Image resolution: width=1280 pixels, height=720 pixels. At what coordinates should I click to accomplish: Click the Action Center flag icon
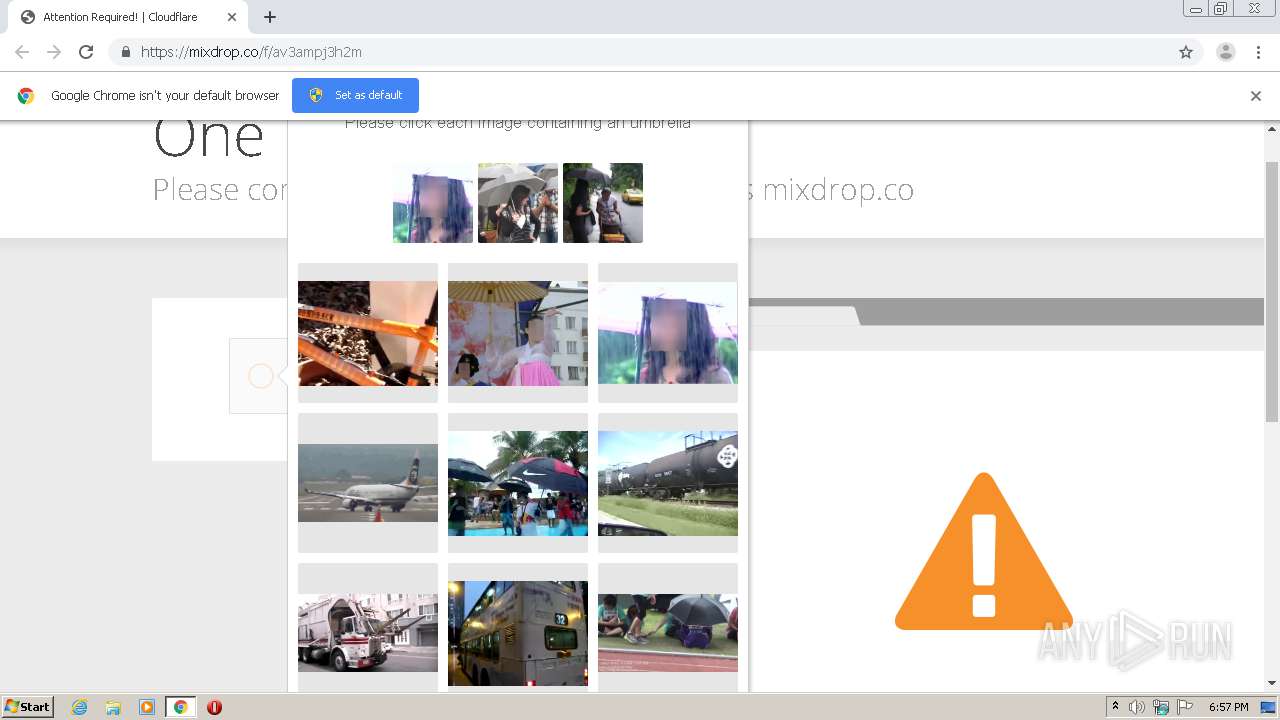coord(1185,707)
